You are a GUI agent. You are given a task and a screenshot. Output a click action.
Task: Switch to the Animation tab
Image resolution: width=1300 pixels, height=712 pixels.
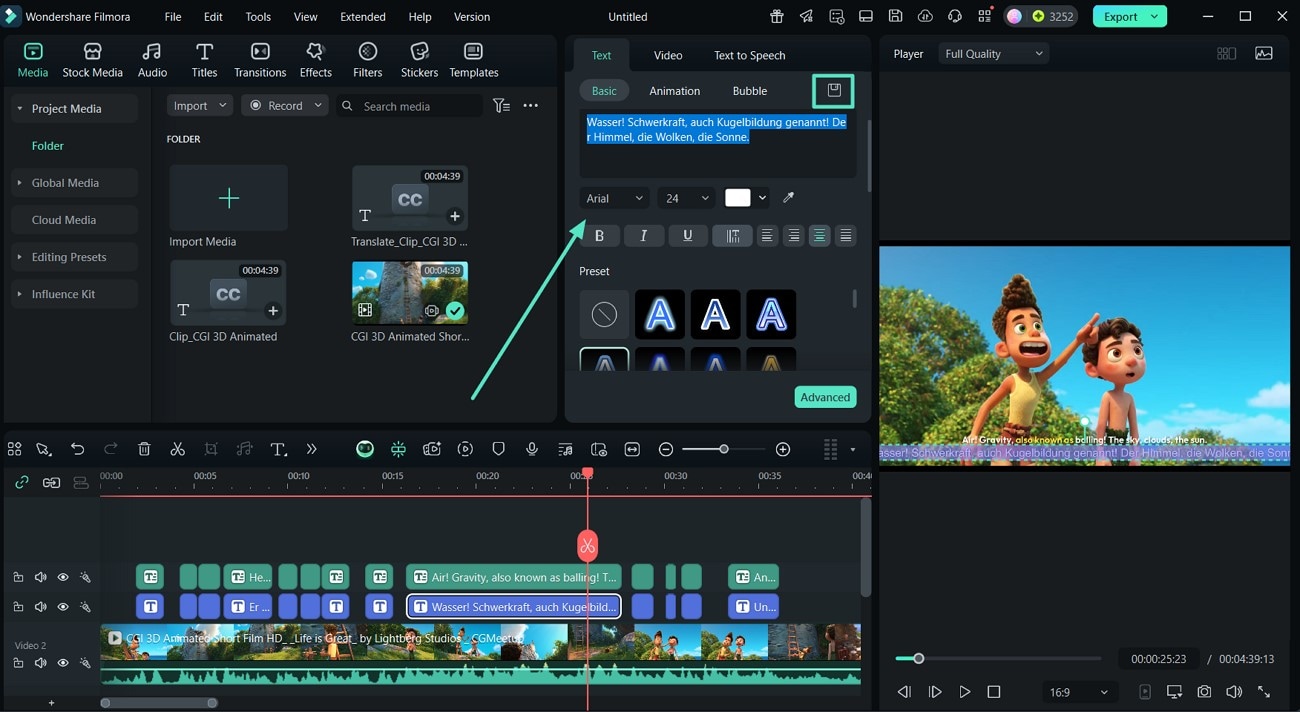675,91
